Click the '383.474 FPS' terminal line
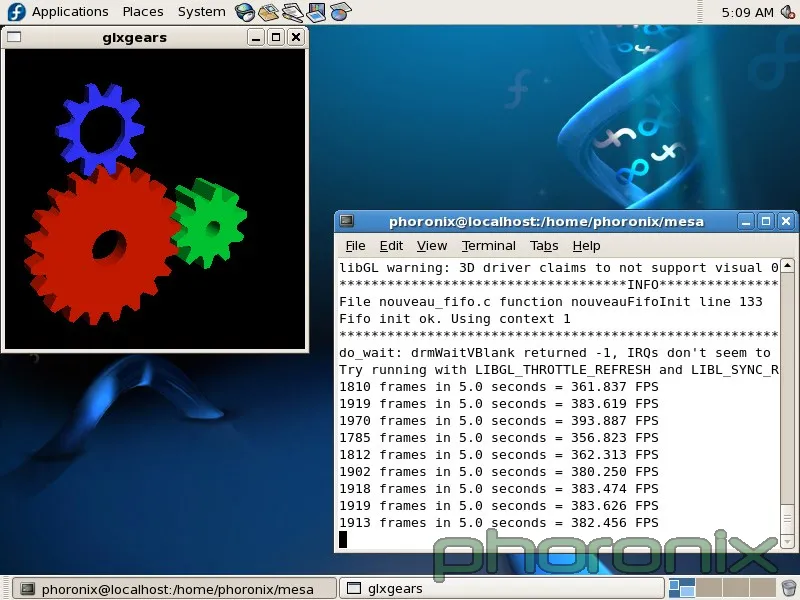 pyautogui.click(x=498, y=489)
